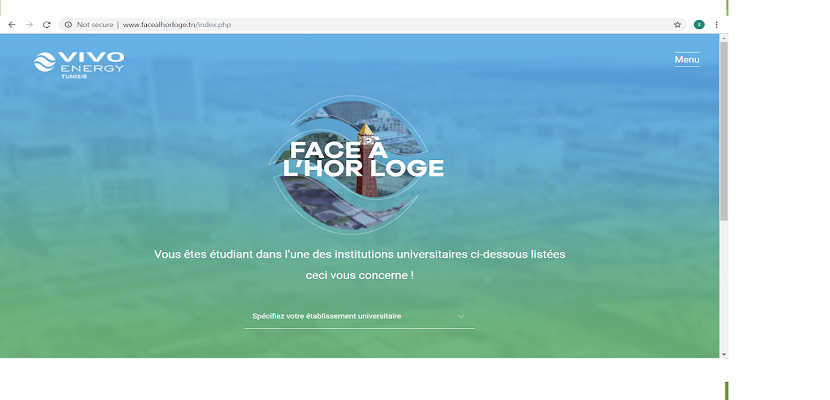830x400 pixels.
Task: Click the Vivo Energy Tunisie logo
Action: tap(79, 65)
